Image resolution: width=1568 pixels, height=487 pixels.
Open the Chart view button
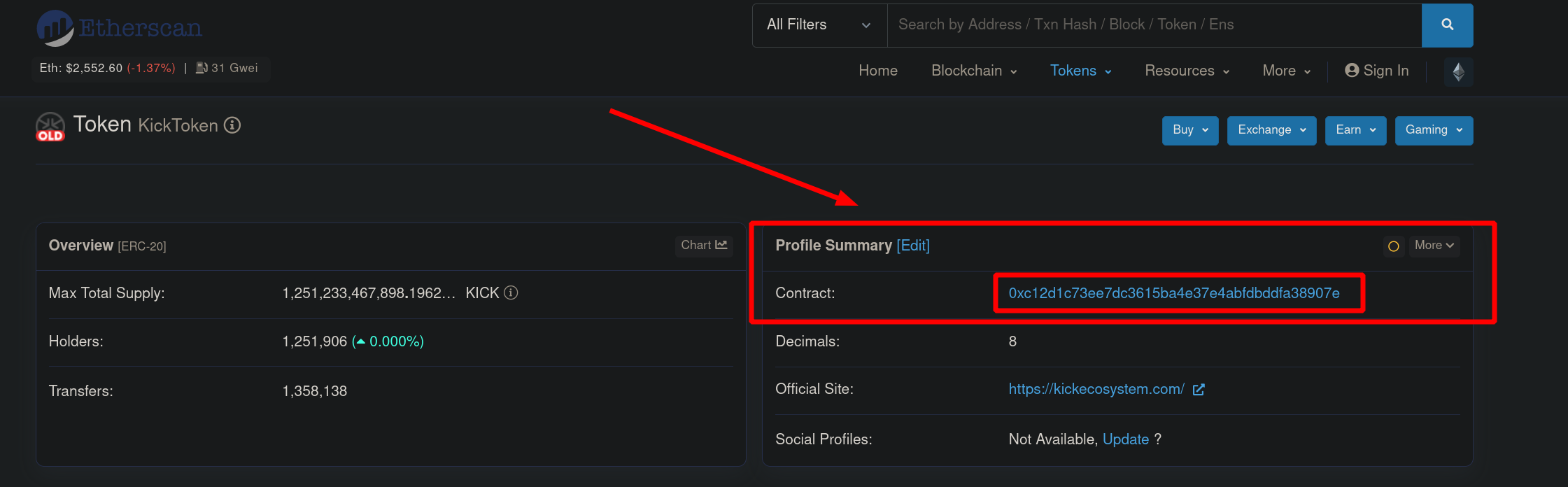704,246
